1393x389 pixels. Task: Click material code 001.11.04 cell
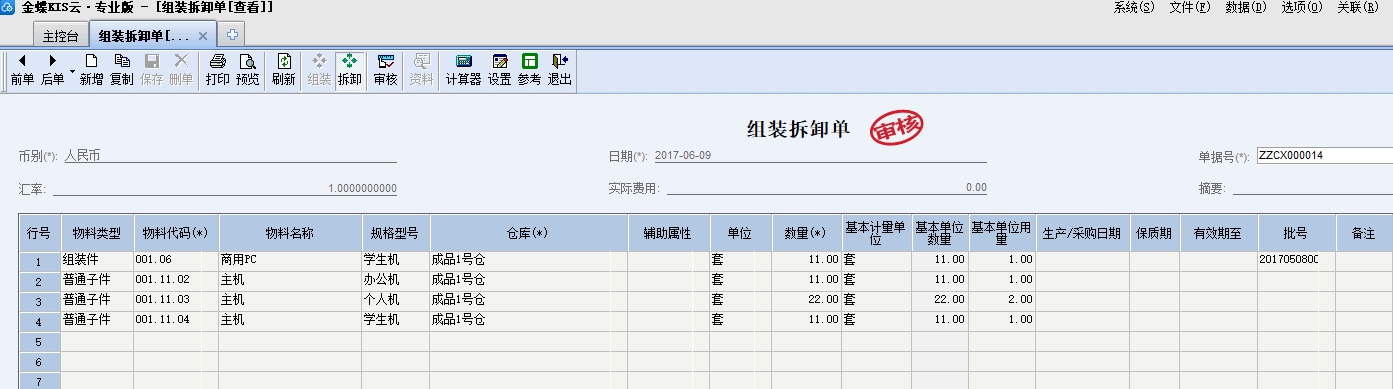175,321
